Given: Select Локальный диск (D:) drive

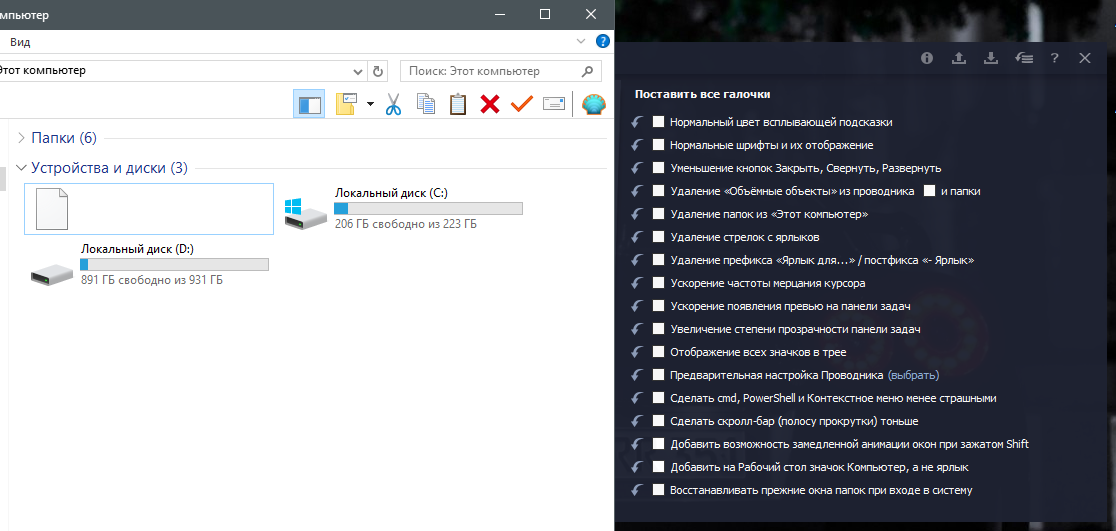Looking at the screenshot, I should pyautogui.click(x=149, y=264).
